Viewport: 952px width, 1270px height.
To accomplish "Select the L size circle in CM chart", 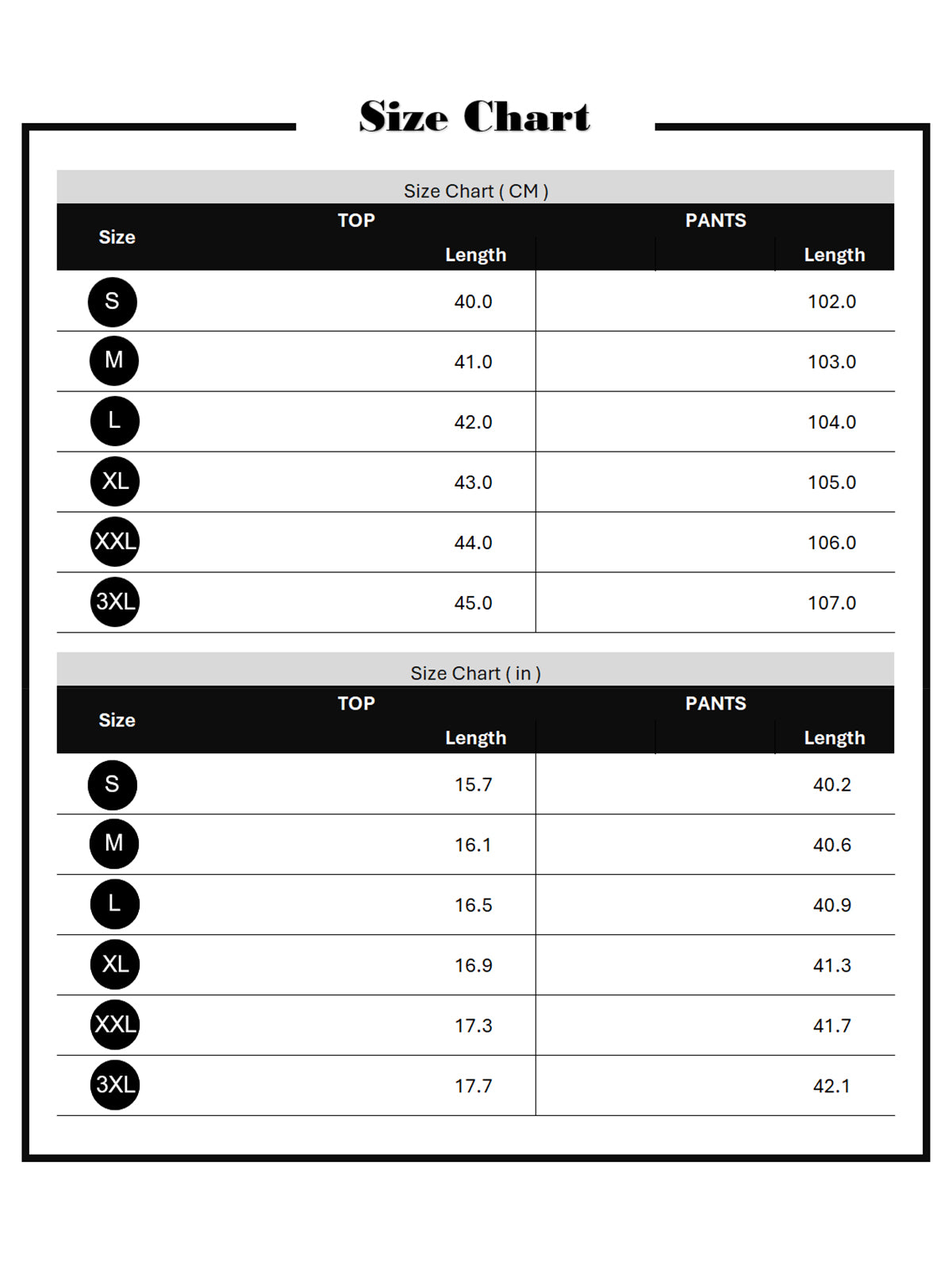I will click(x=115, y=421).
